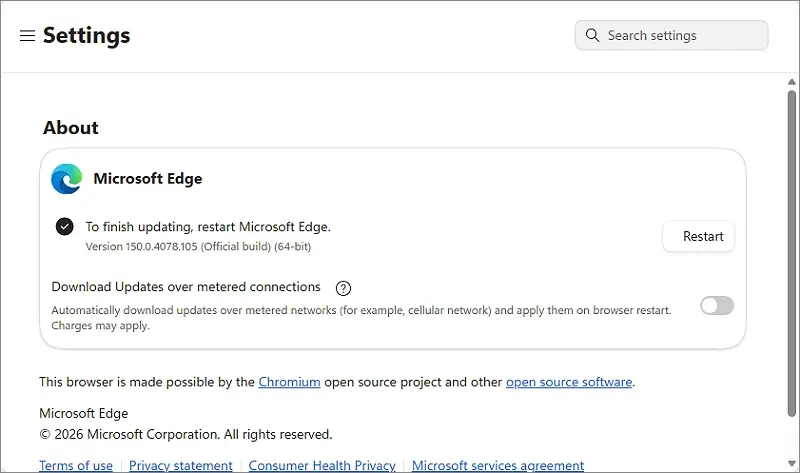Image resolution: width=800 pixels, height=473 pixels.
Task: Click the scrollbar down arrow
Action: click(x=792, y=464)
